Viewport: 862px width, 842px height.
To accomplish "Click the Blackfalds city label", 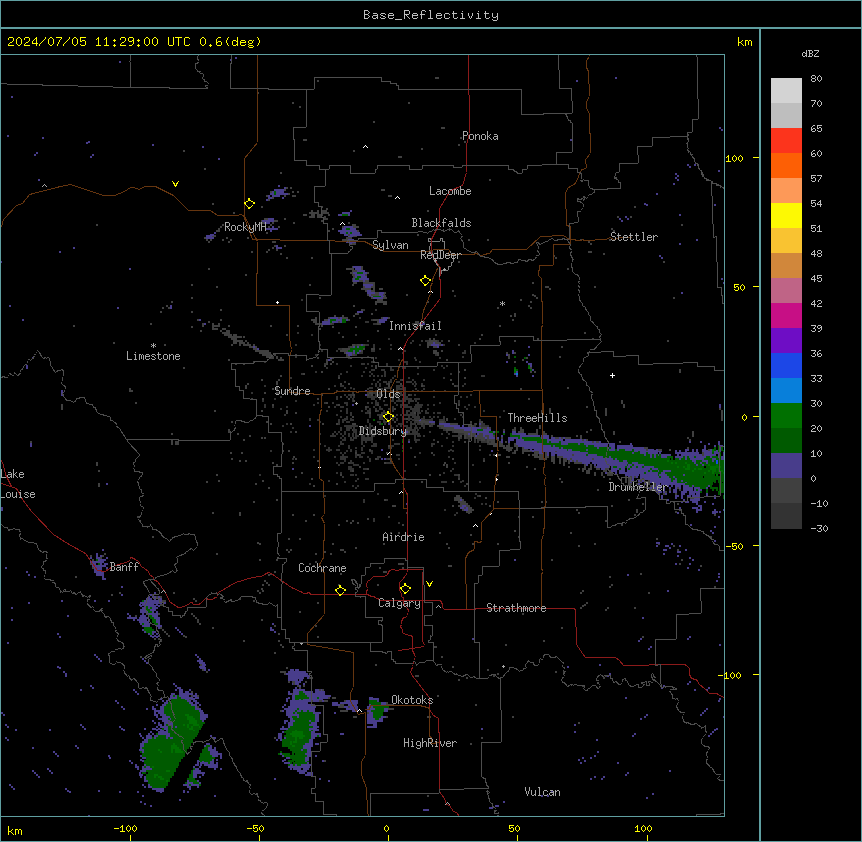I will coord(441,223).
